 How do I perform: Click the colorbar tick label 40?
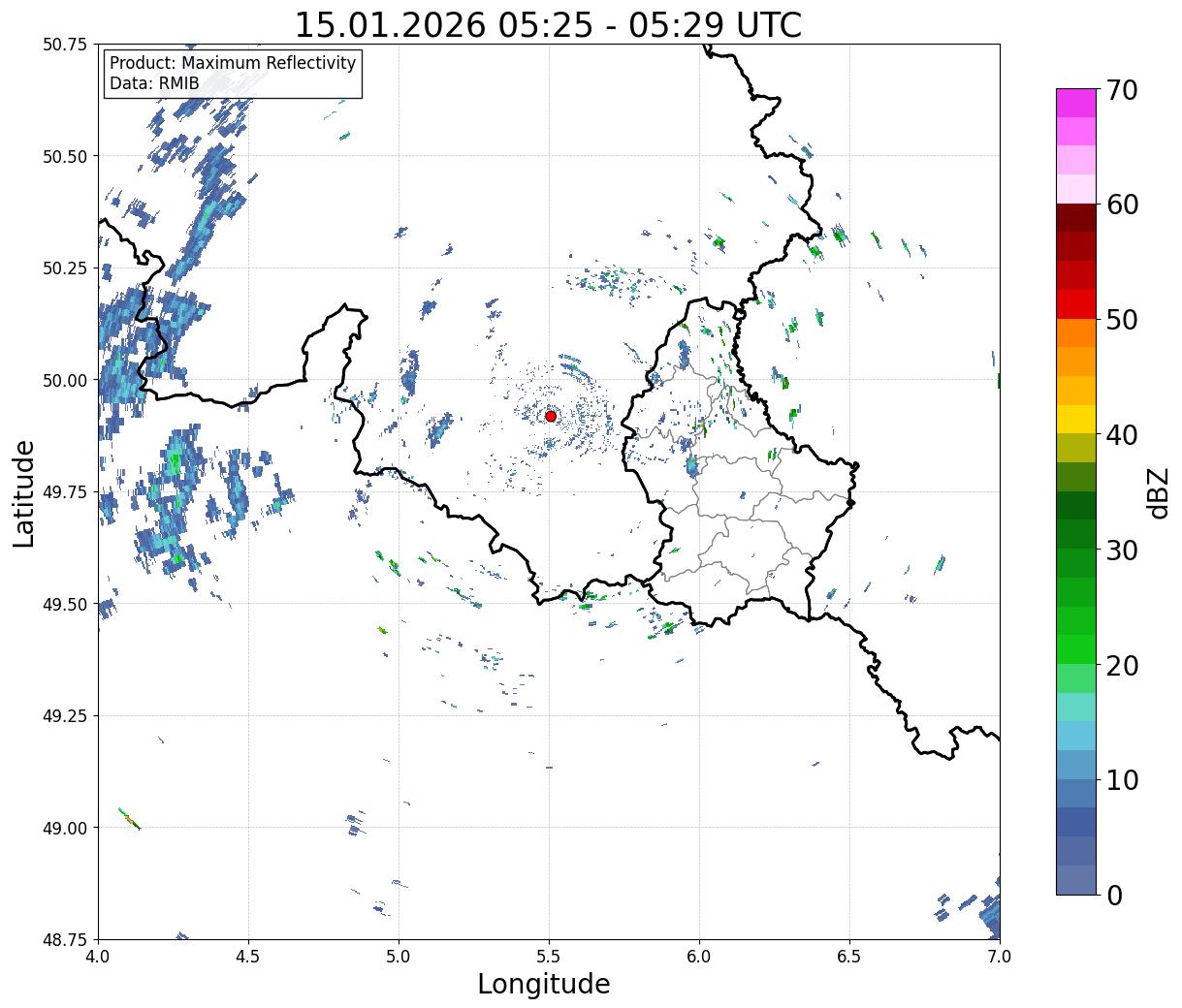click(x=1122, y=434)
